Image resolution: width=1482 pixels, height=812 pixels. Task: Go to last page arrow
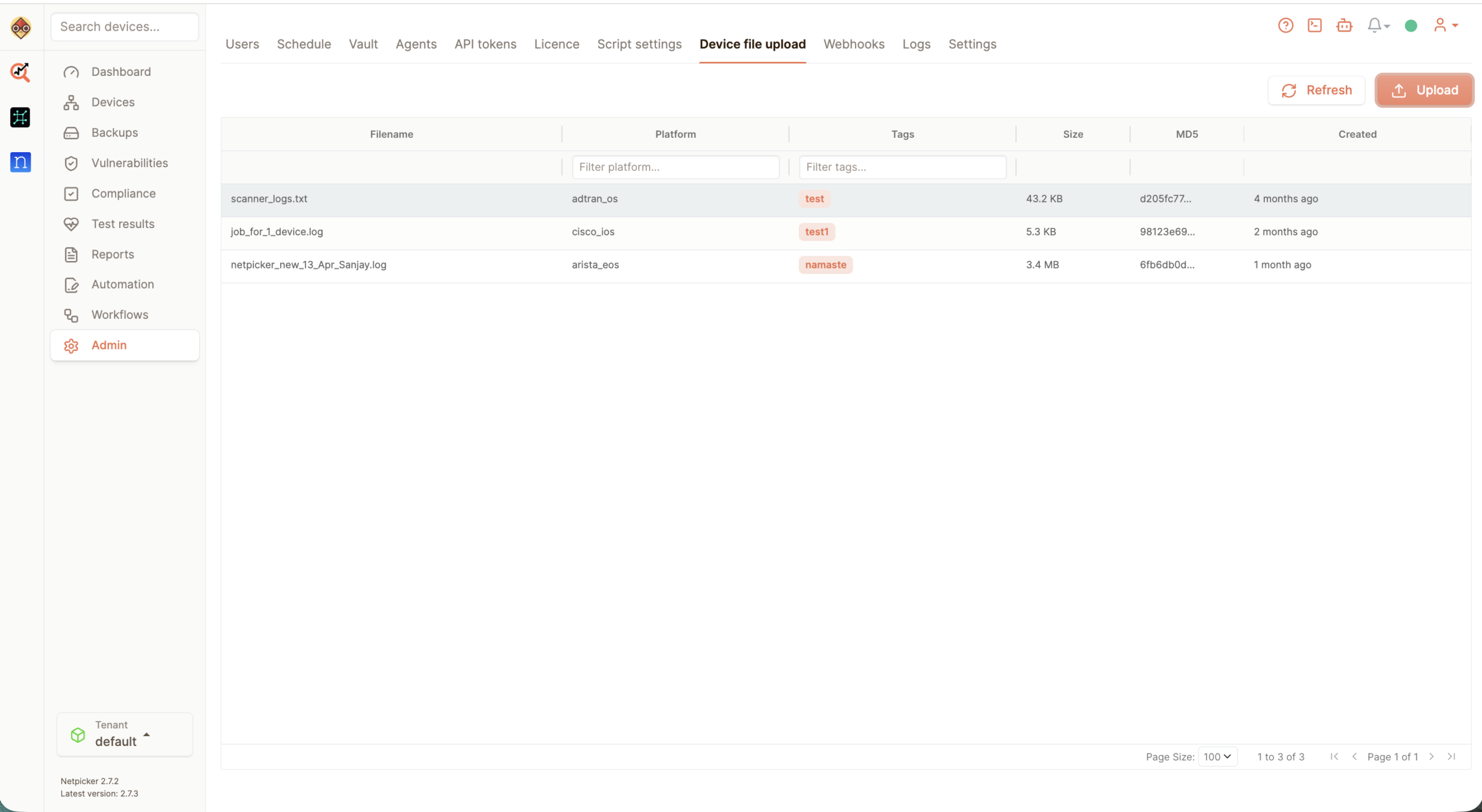[1451, 756]
